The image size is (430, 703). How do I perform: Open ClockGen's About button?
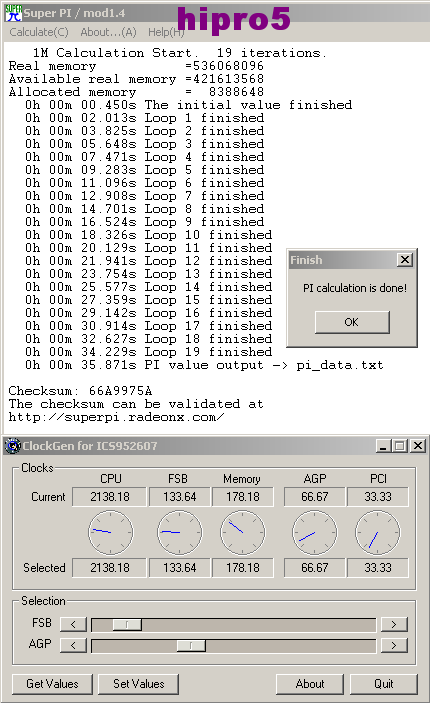pyautogui.click(x=310, y=684)
